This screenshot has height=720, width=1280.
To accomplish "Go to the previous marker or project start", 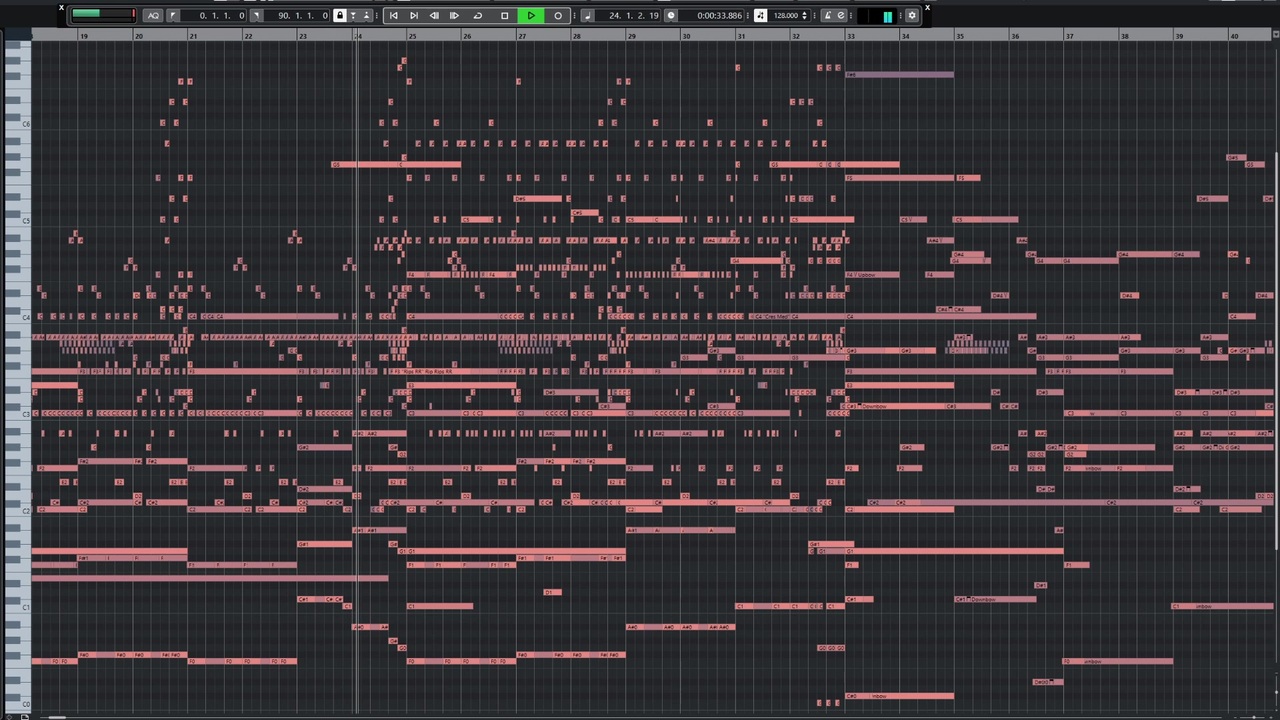I will [x=393, y=16].
